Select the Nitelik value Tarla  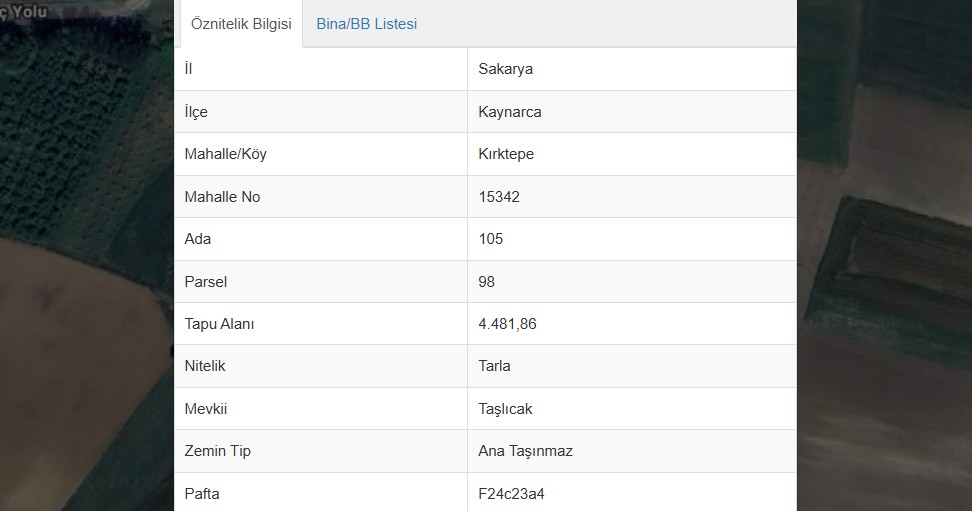click(x=494, y=366)
